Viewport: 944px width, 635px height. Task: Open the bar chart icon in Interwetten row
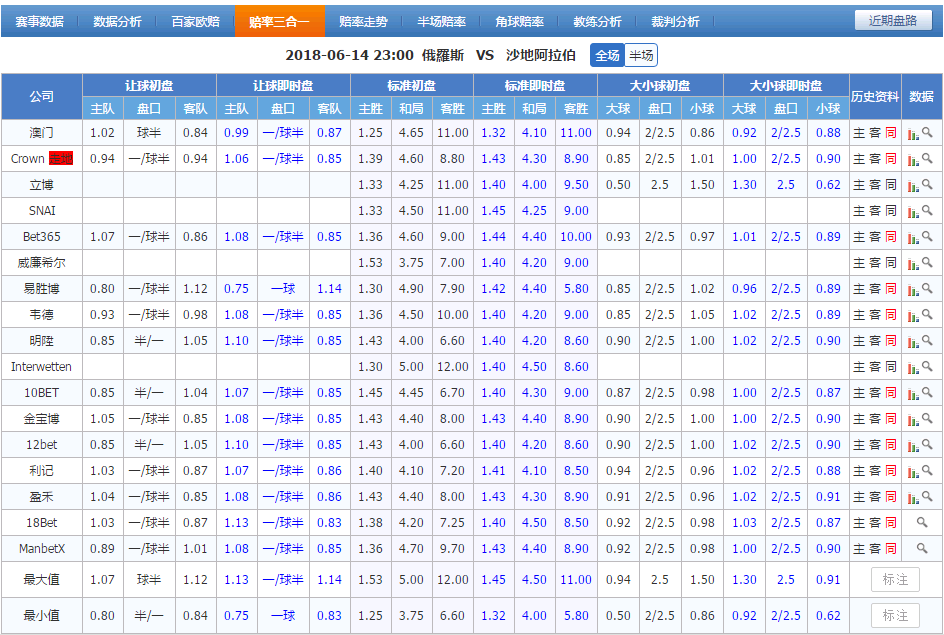pyautogui.click(x=913, y=368)
